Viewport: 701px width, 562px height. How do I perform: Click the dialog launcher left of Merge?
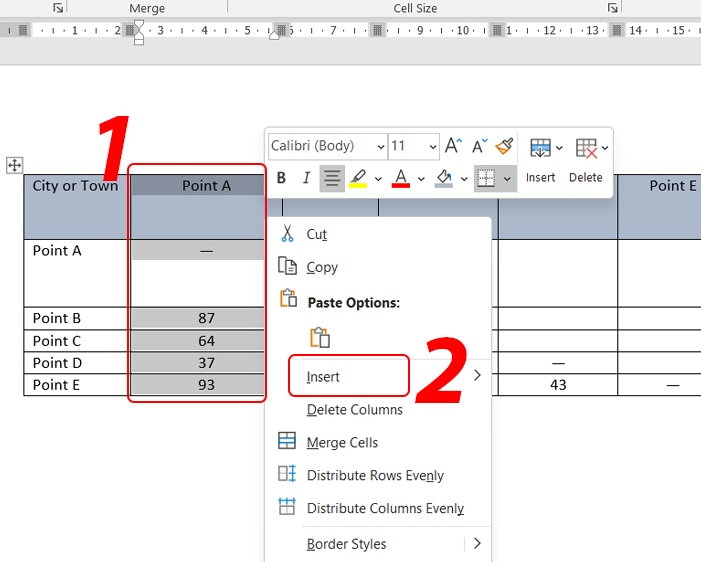tap(58, 8)
